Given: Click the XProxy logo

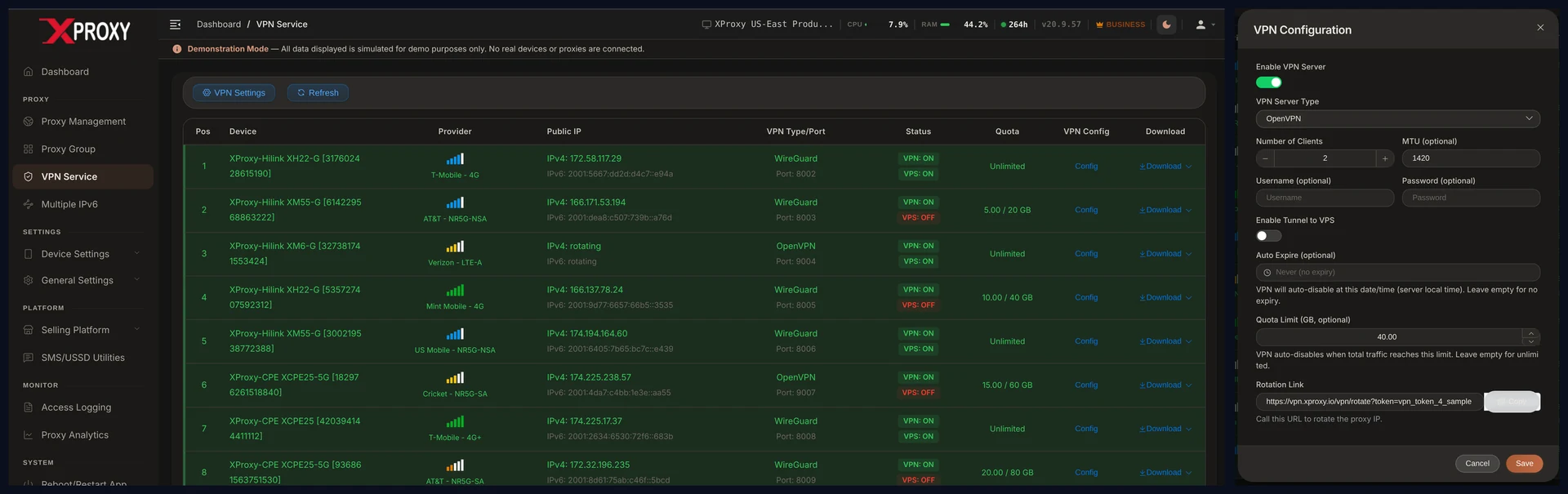Looking at the screenshot, I should coord(85,31).
